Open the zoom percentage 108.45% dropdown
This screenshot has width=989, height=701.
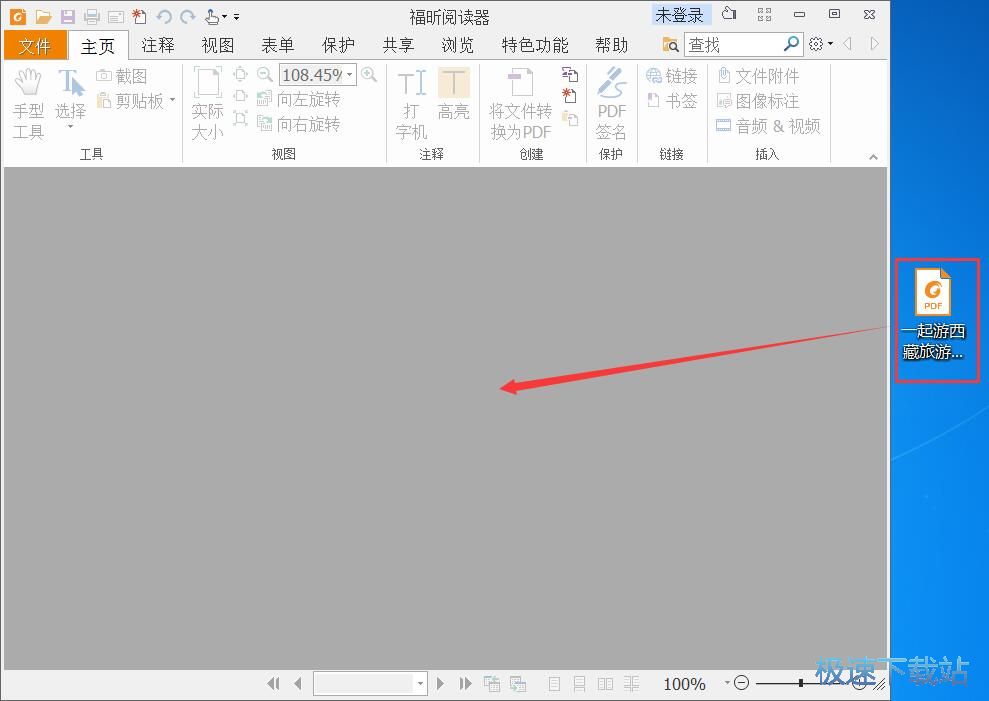351,74
